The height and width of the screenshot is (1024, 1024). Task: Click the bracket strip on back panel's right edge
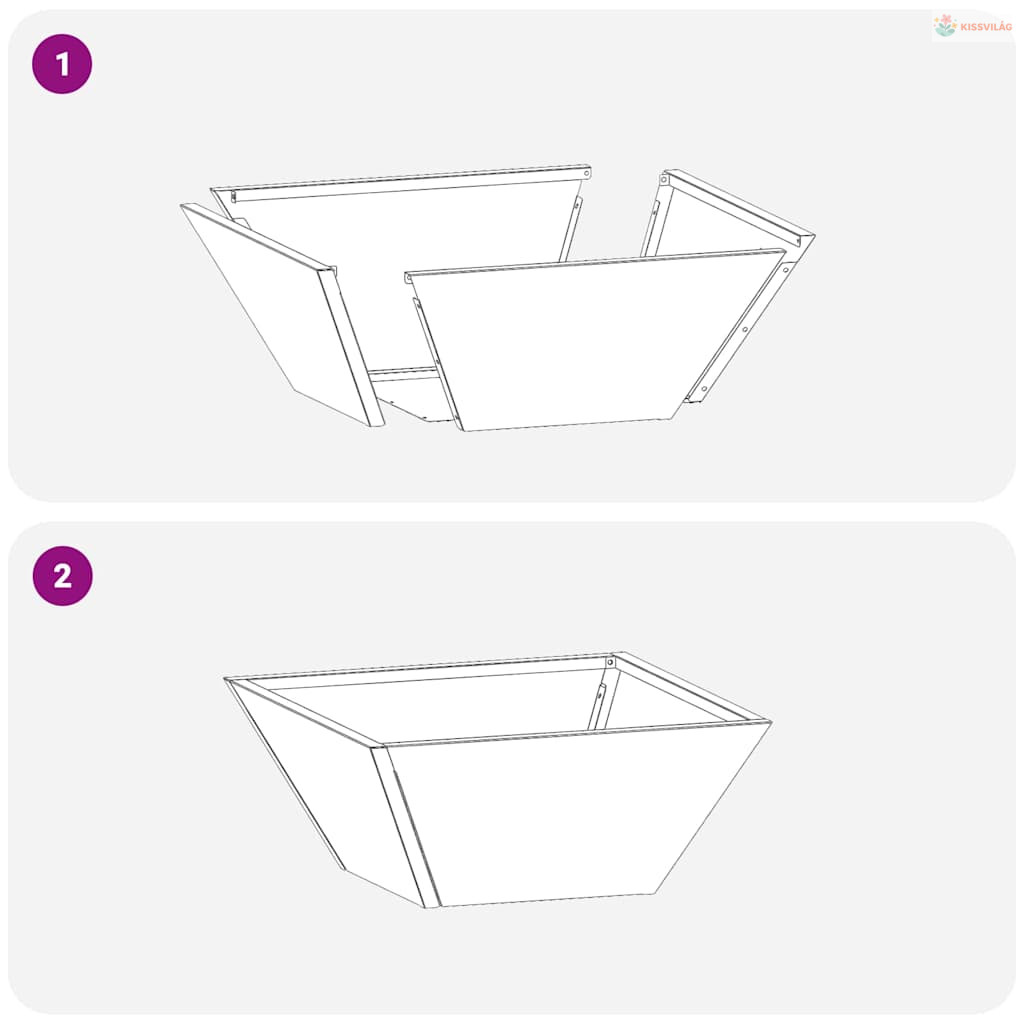pyautogui.click(x=570, y=229)
